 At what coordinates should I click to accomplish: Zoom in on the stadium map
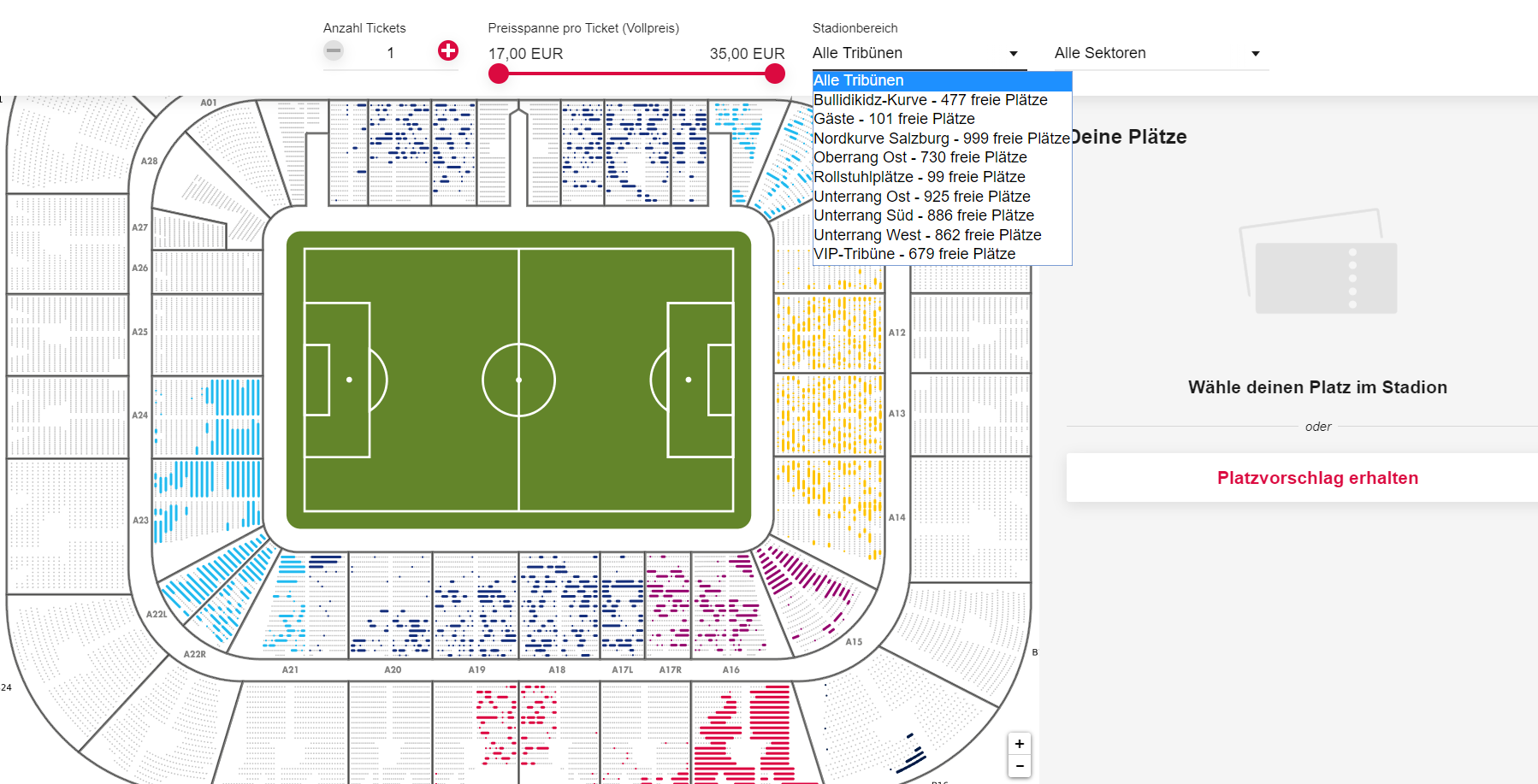point(1020,744)
